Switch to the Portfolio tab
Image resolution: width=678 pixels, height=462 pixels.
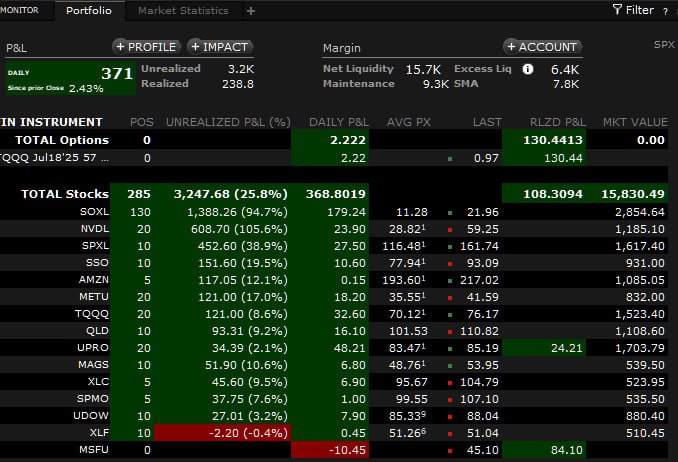89,10
